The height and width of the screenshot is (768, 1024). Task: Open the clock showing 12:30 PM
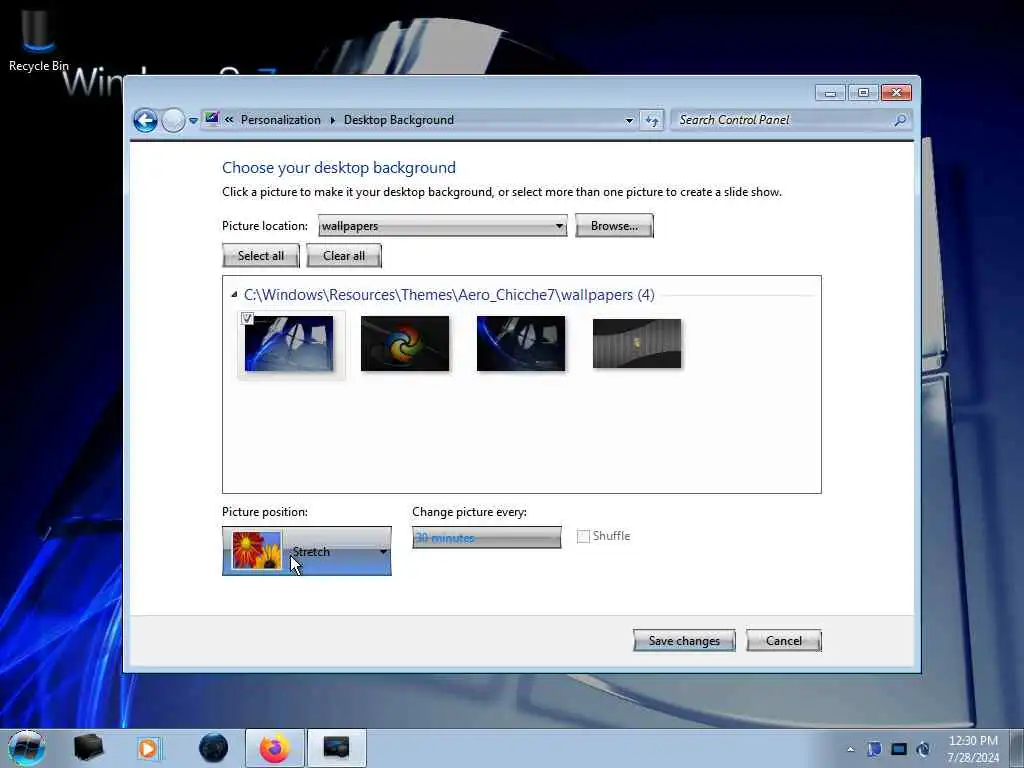click(973, 749)
